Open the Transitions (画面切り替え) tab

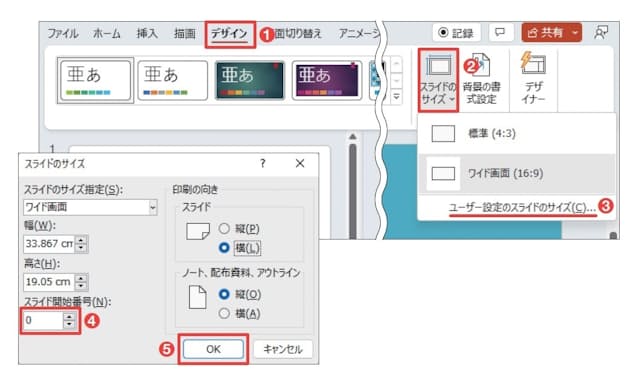click(x=298, y=33)
